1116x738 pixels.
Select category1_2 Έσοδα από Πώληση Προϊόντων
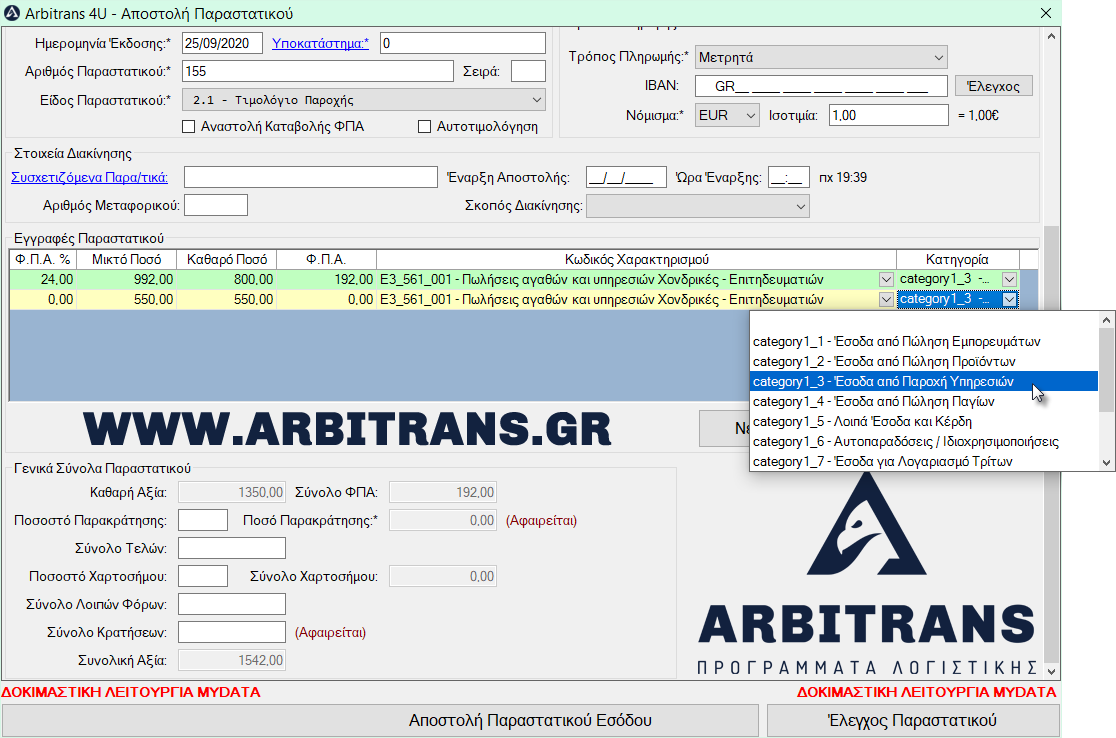(924, 362)
